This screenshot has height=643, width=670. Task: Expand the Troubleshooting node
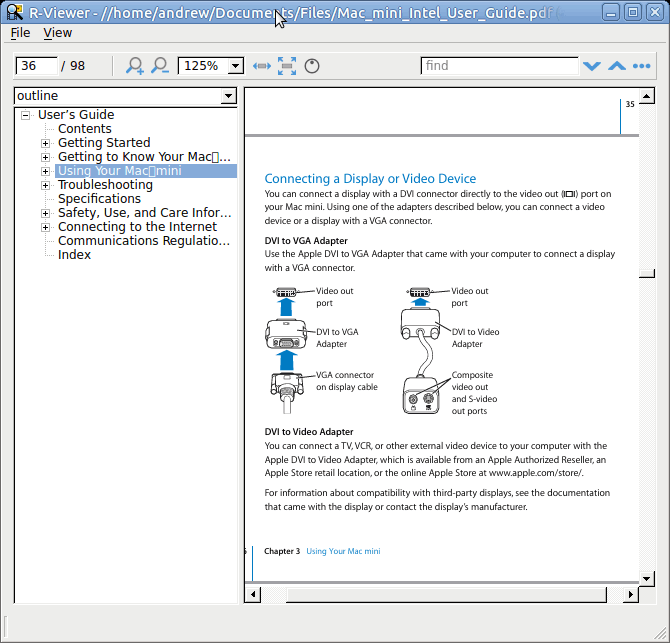coord(45,185)
